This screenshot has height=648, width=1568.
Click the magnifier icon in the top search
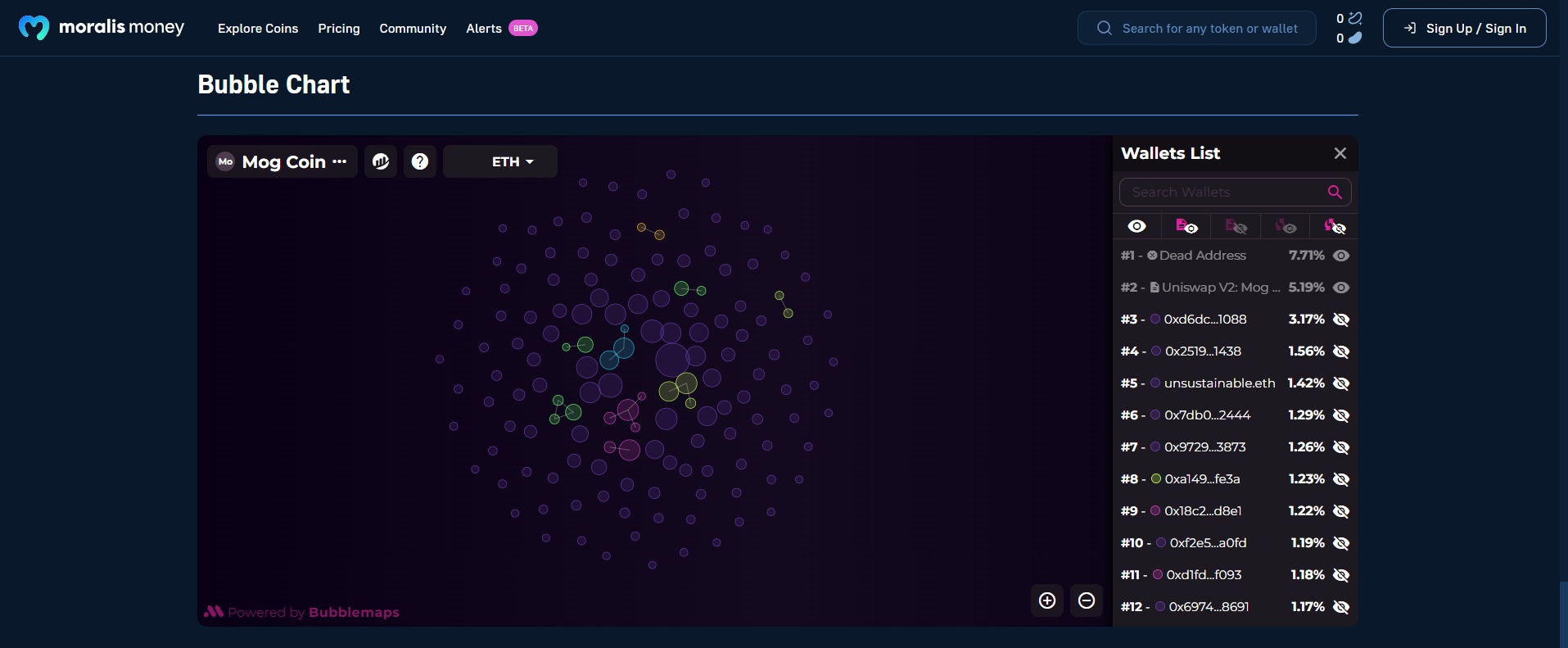1105,28
